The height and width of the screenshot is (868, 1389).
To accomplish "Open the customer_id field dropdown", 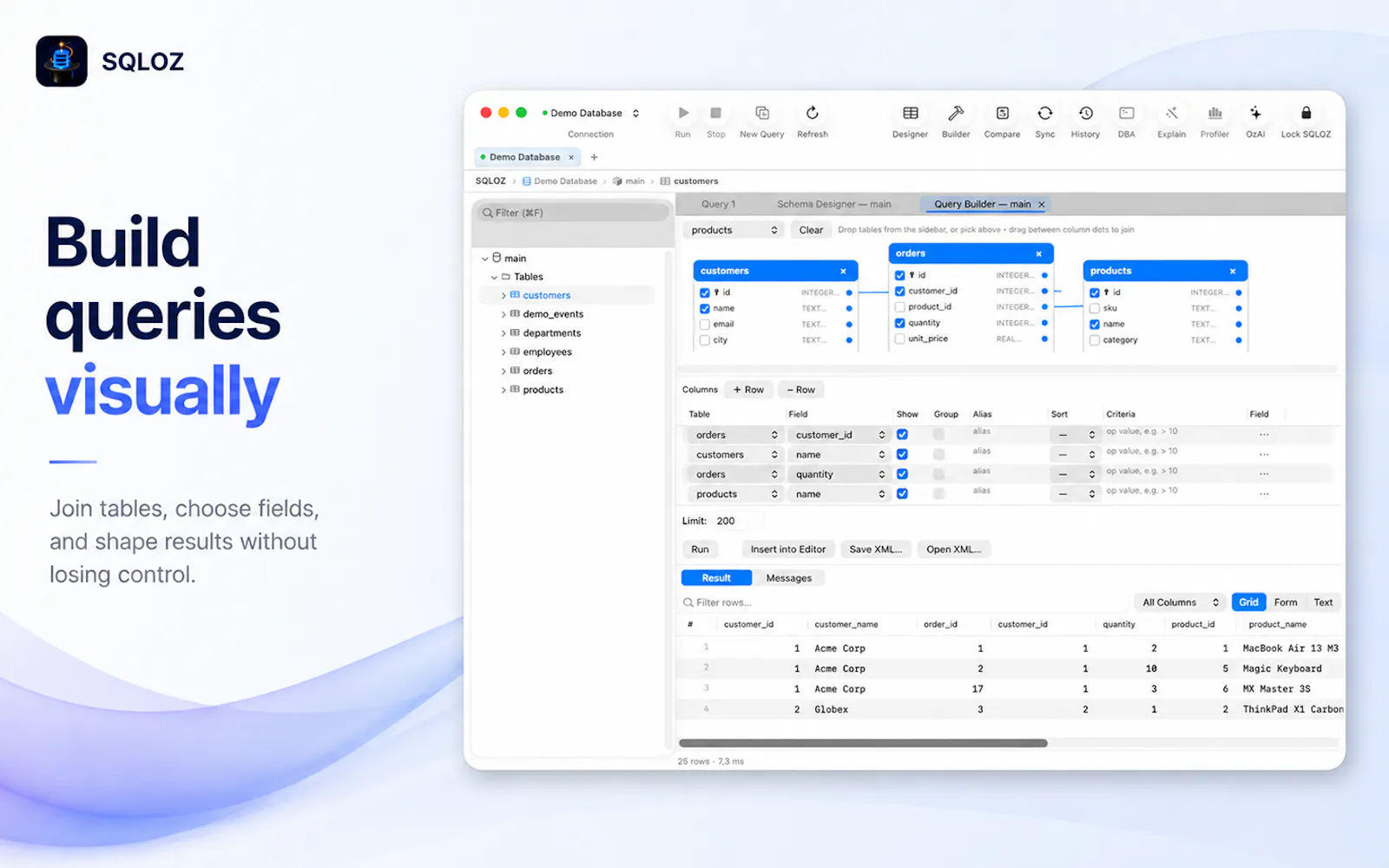I will click(839, 435).
